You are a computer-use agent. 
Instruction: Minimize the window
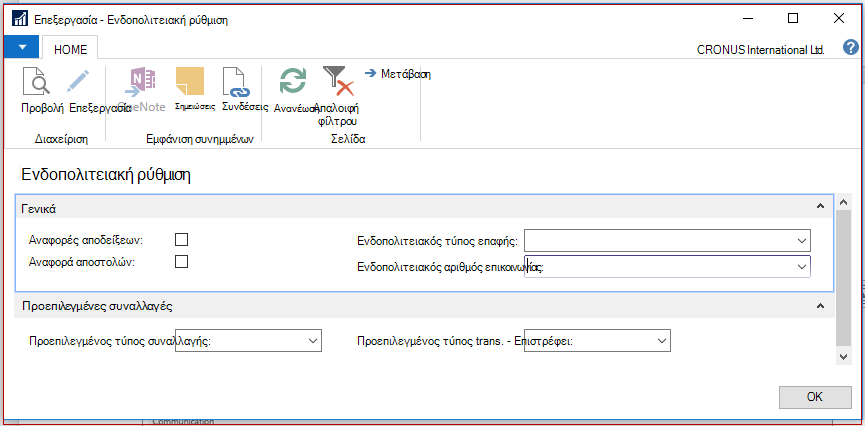[746, 18]
